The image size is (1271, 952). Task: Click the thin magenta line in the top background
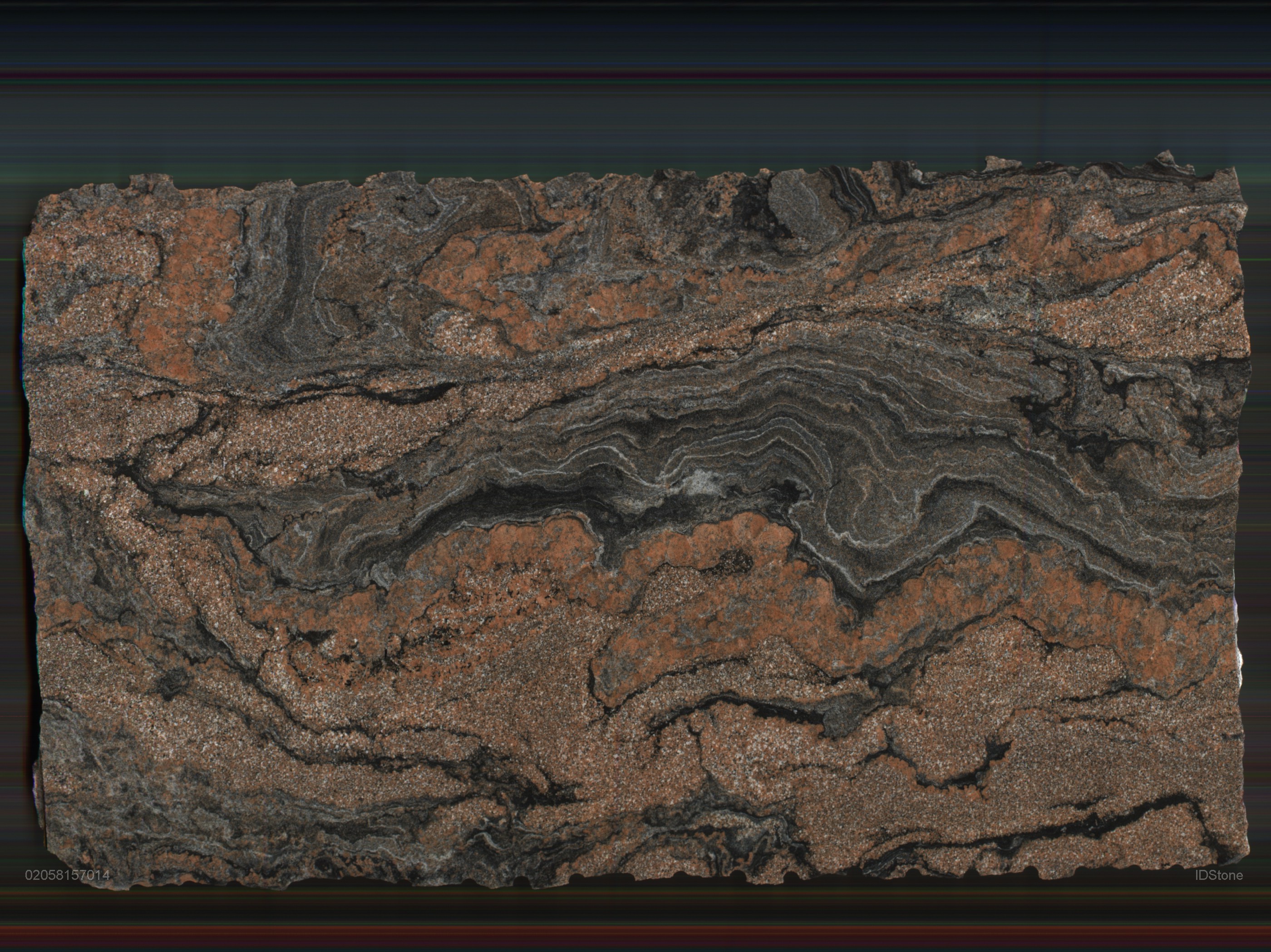point(632,76)
